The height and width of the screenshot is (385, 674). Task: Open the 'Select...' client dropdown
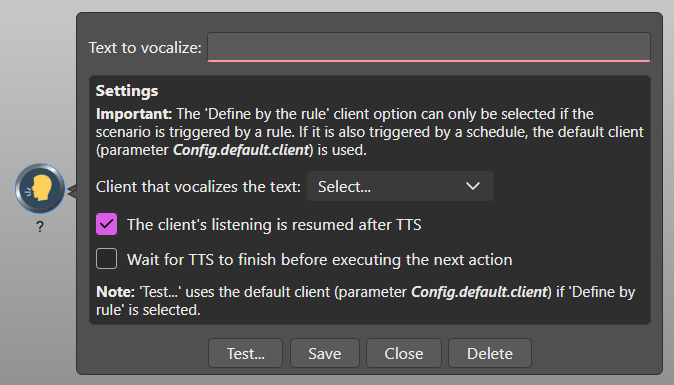point(400,186)
